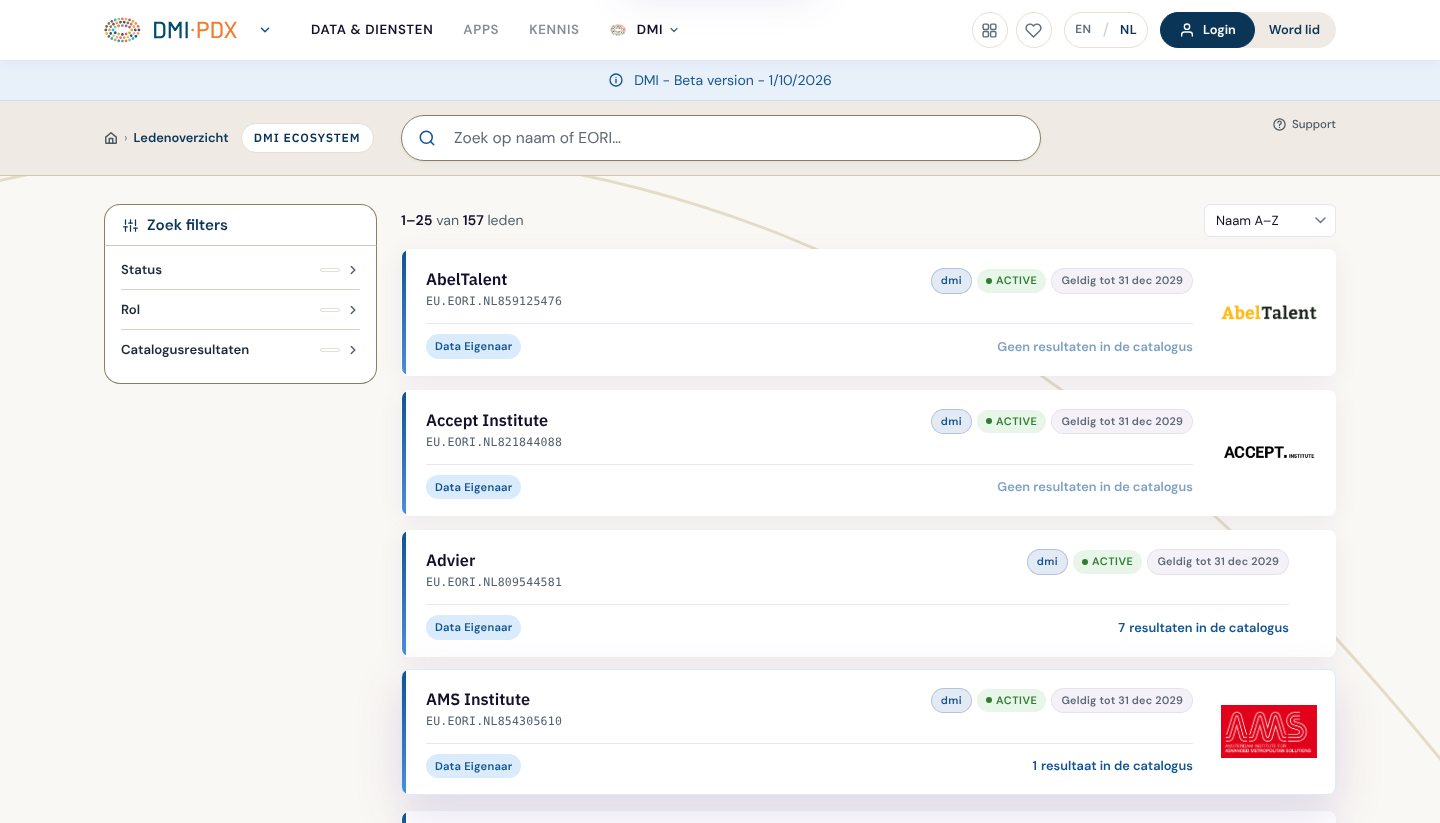
Task: Expand the Catalogusresultaten filter
Action: [240, 350]
